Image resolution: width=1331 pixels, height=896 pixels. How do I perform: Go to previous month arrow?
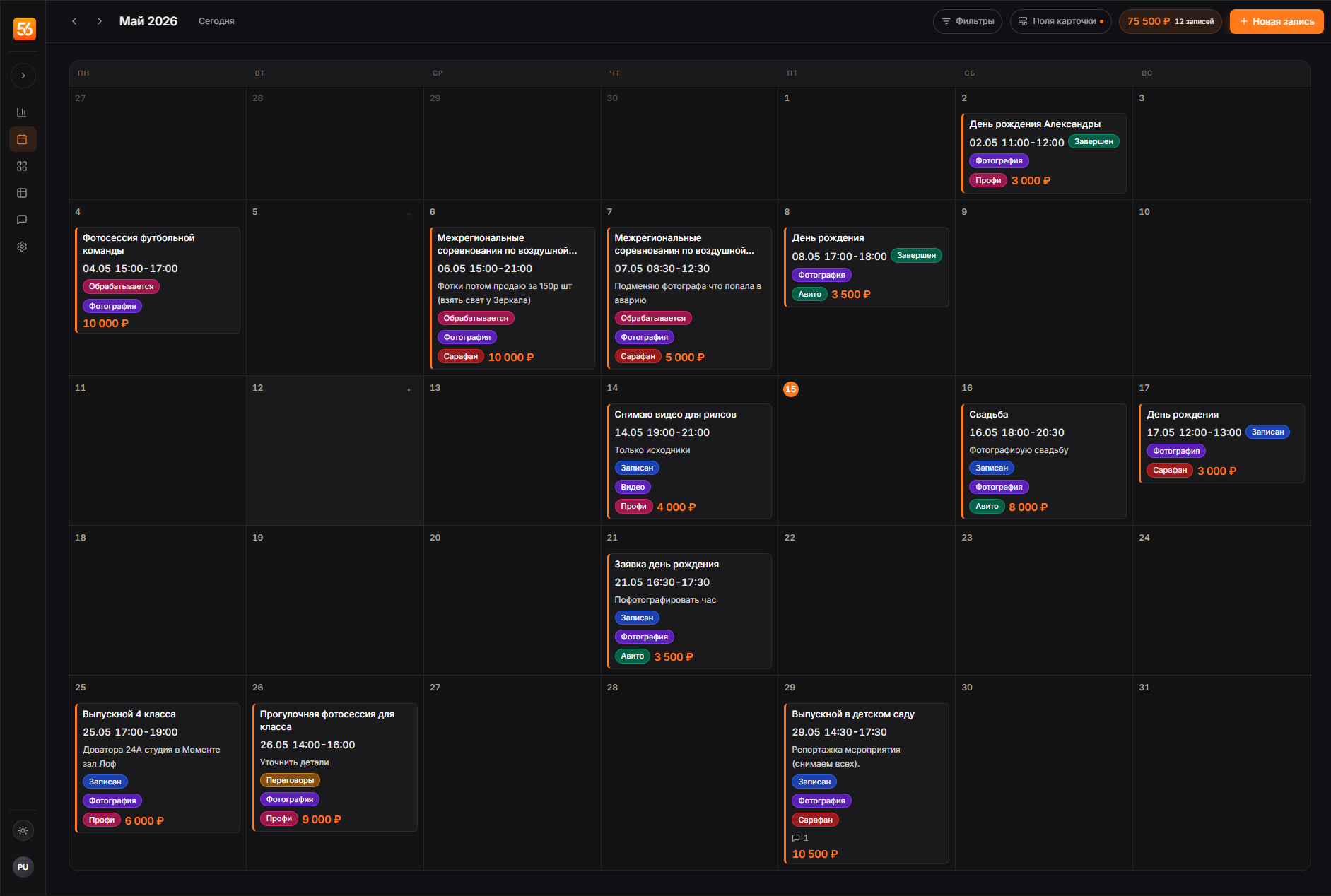[x=75, y=21]
